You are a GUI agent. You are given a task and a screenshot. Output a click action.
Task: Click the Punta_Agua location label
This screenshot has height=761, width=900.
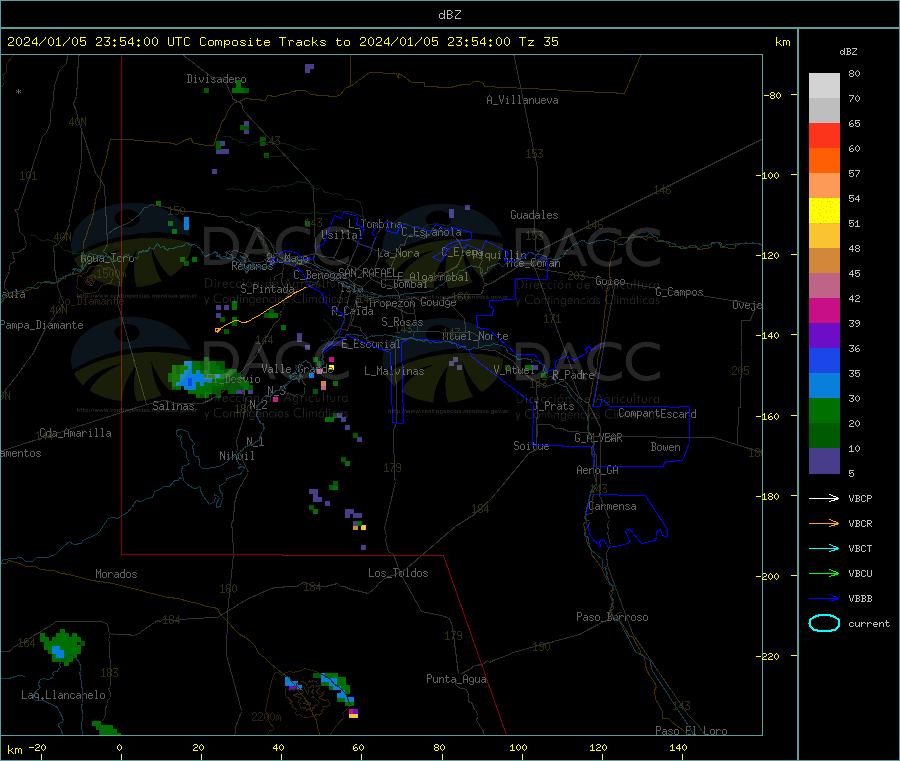coord(456,679)
